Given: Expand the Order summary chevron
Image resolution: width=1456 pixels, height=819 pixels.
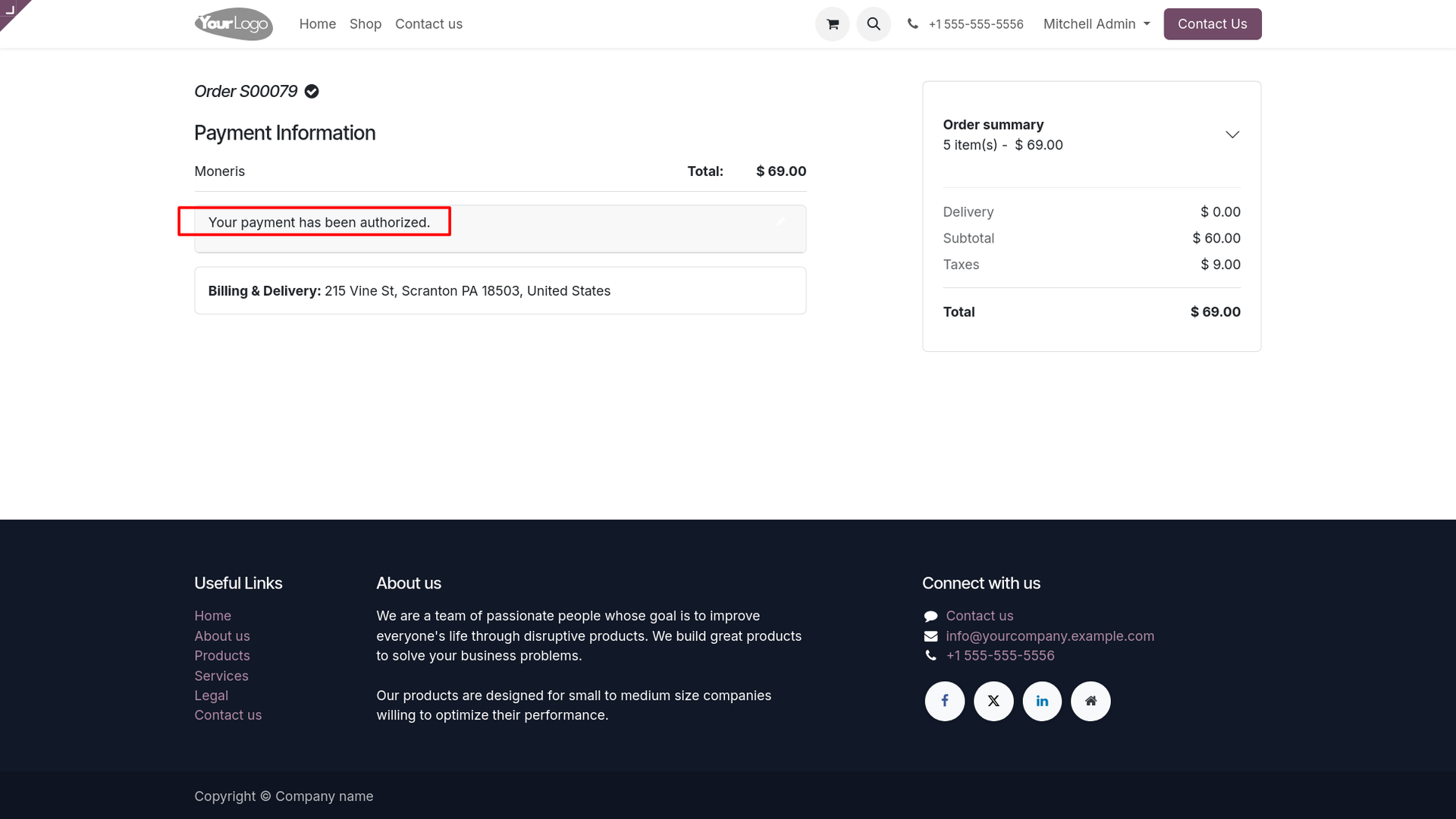Looking at the screenshot, I should tap(1232, 135).
